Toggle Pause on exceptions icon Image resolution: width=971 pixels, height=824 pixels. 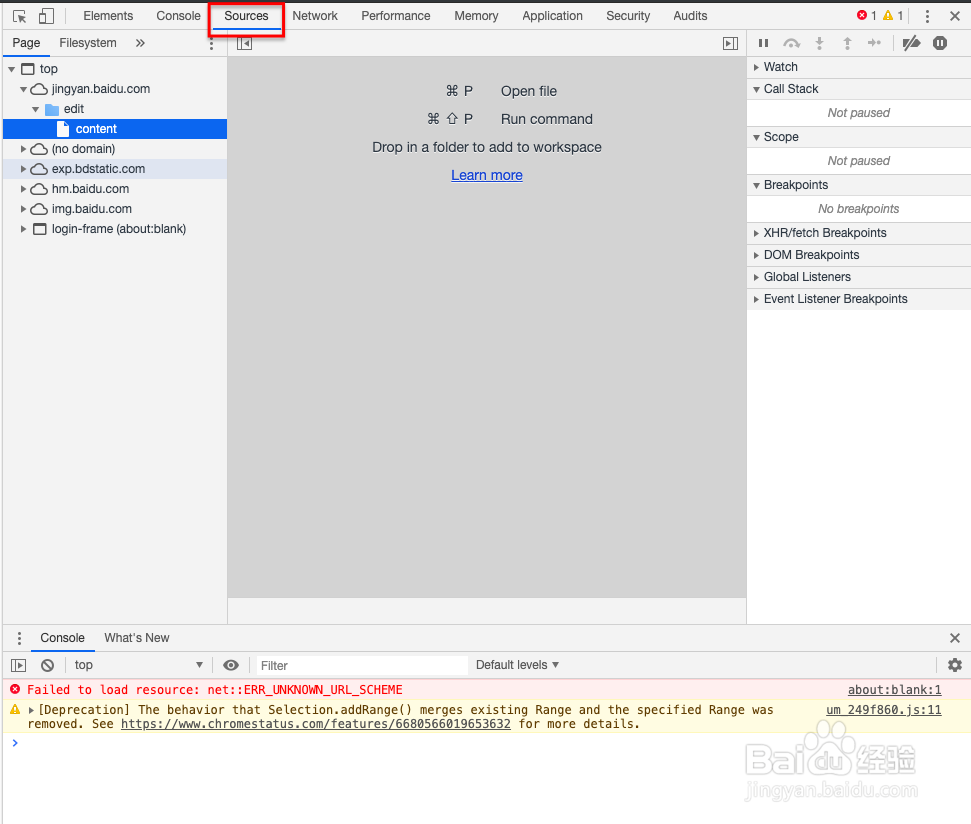coord(940,43)
